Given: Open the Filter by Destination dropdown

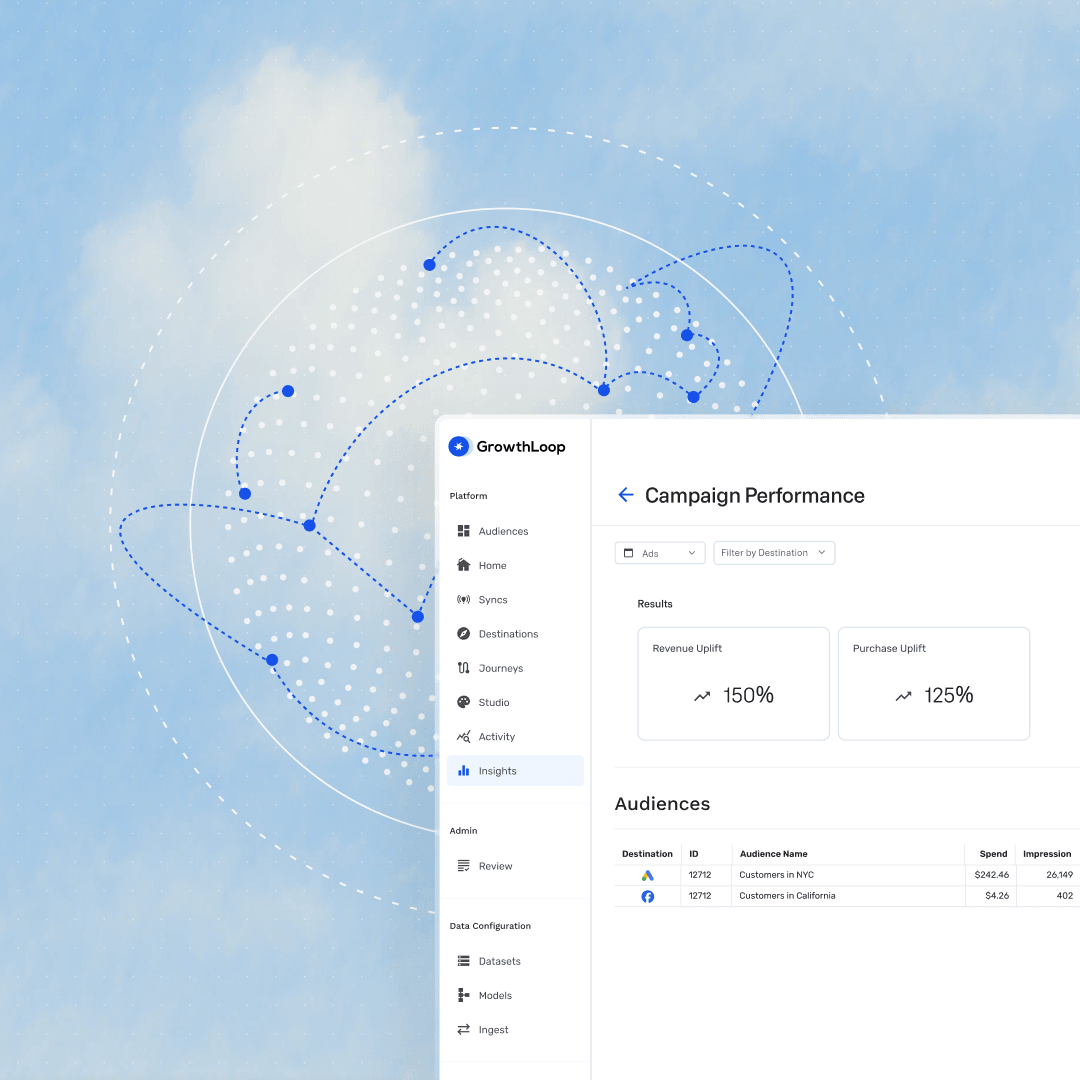Looking at the screenshot, I should [773, 553].
